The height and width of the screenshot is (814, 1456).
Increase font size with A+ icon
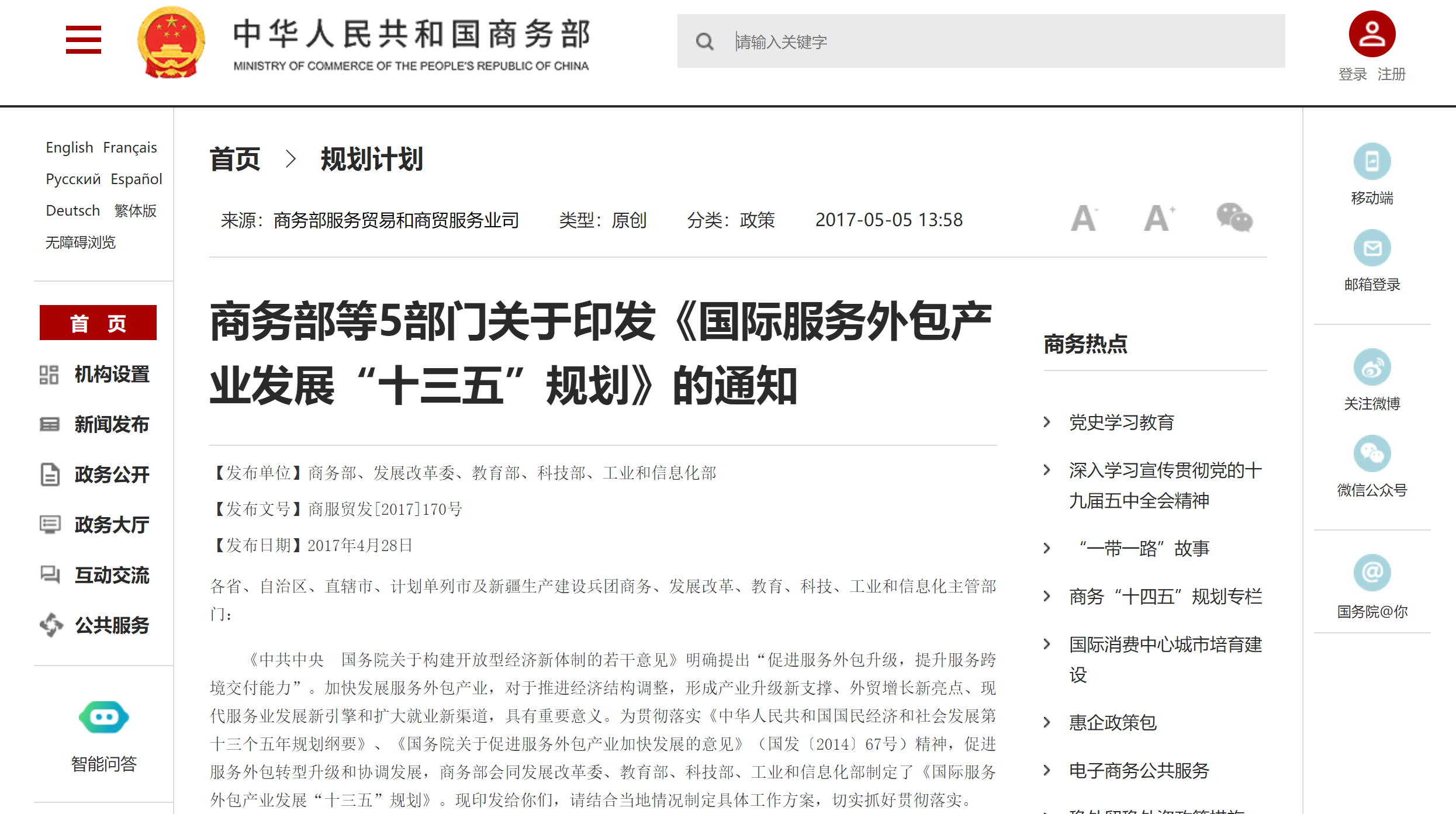1158,219
